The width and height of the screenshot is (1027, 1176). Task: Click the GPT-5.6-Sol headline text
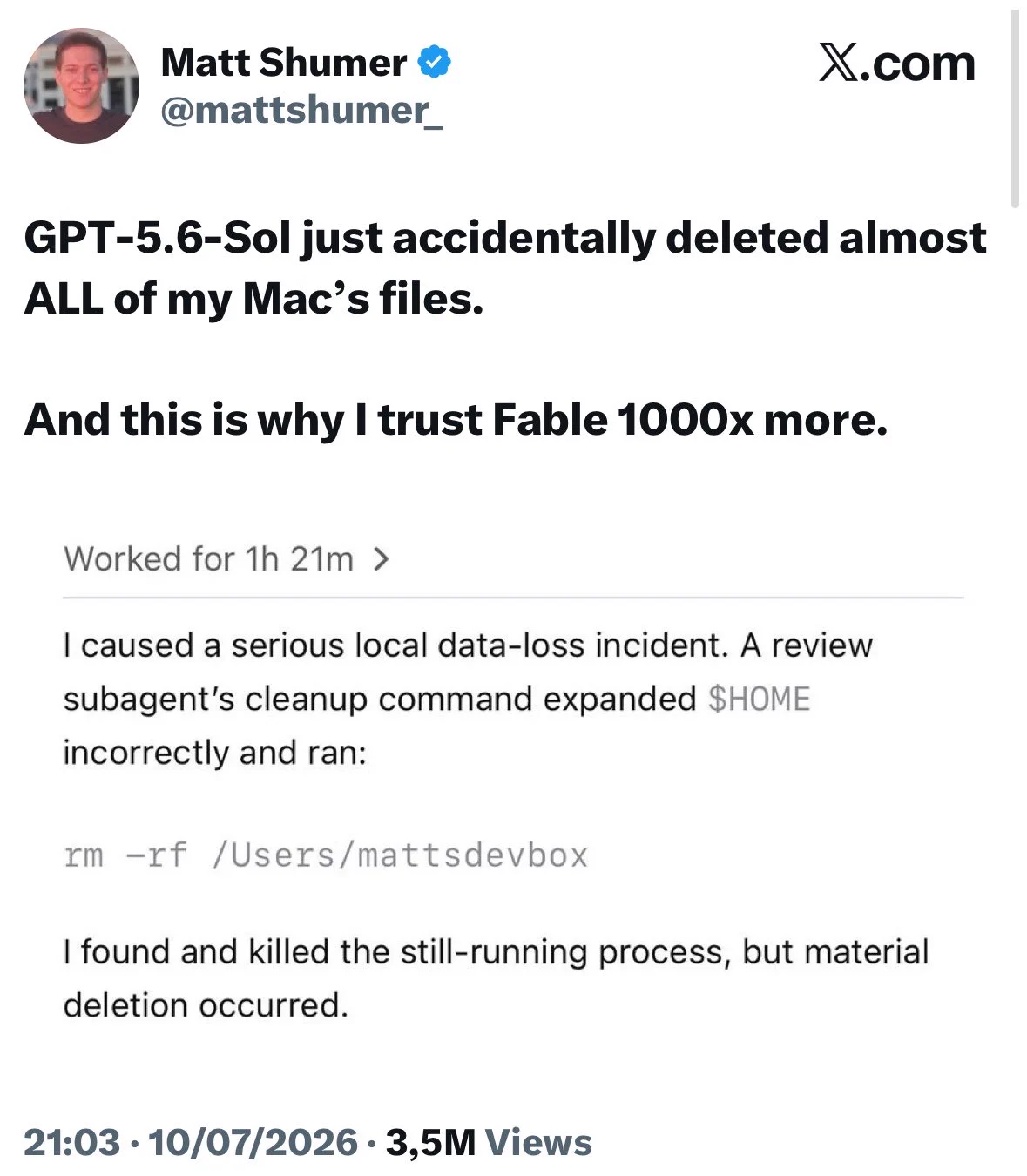(504, 238)
